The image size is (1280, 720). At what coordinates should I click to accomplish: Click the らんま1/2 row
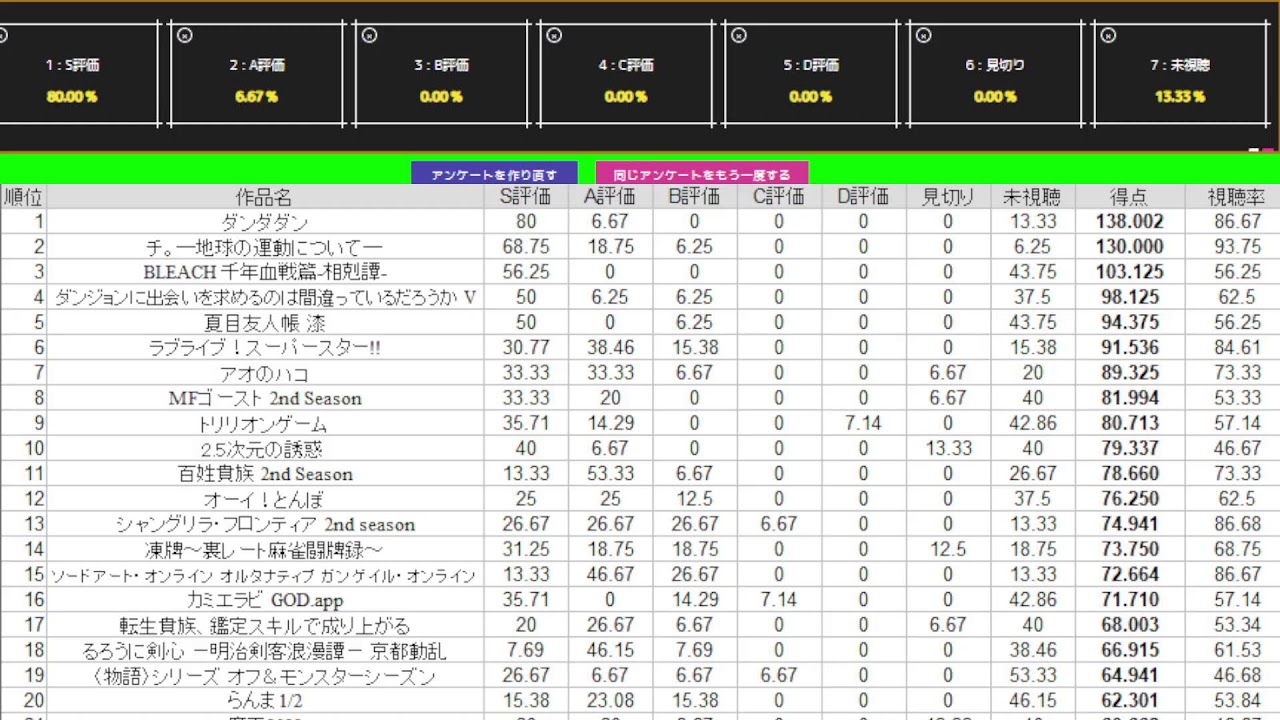click(264, 700)
